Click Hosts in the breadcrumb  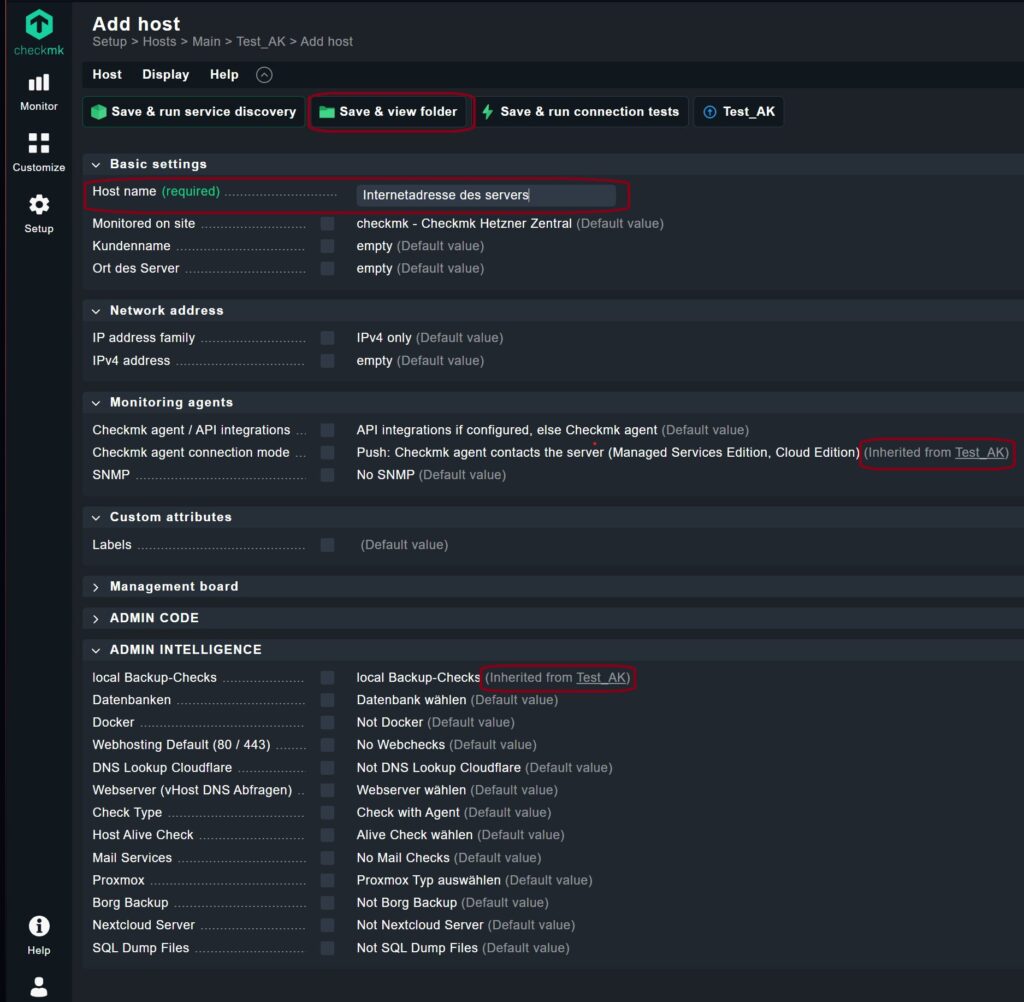[159, 42]
